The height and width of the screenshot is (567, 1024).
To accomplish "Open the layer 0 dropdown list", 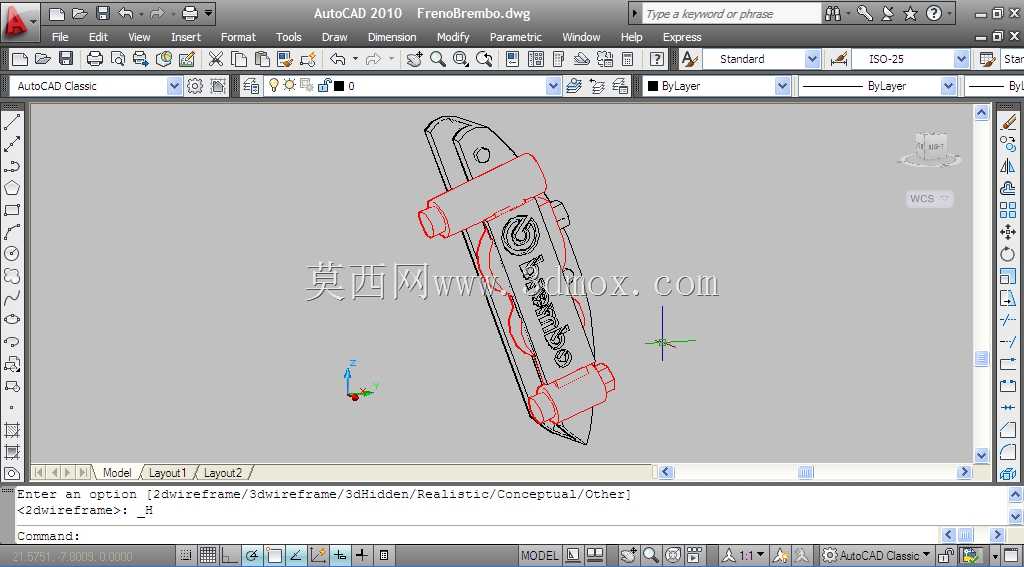I will click(553, 86).
